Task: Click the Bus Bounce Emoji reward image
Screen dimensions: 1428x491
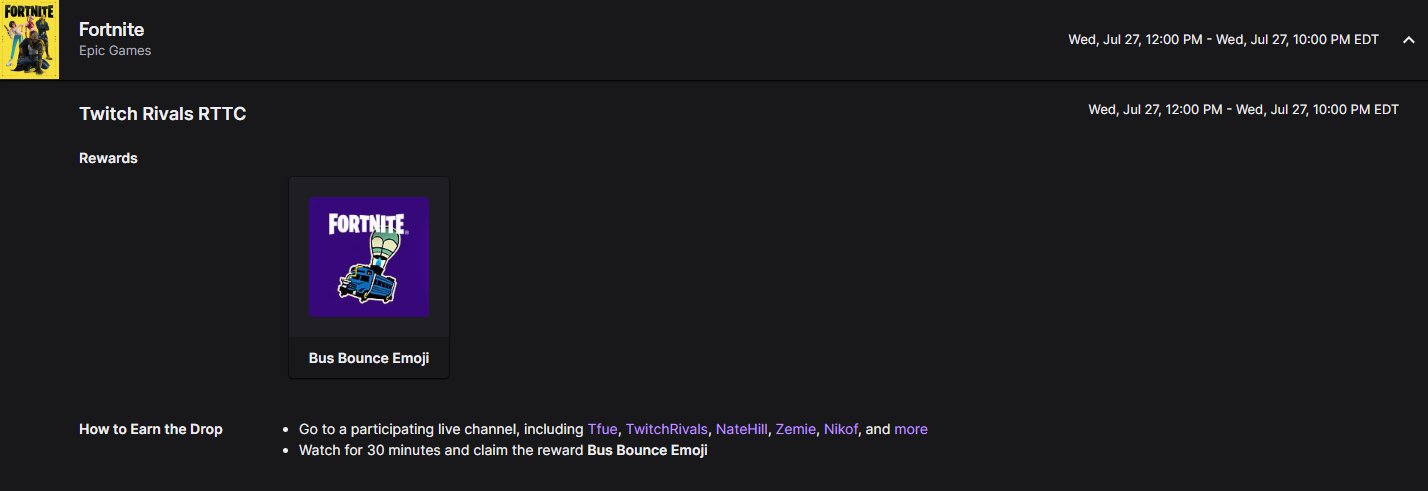Action: (369, 257)
